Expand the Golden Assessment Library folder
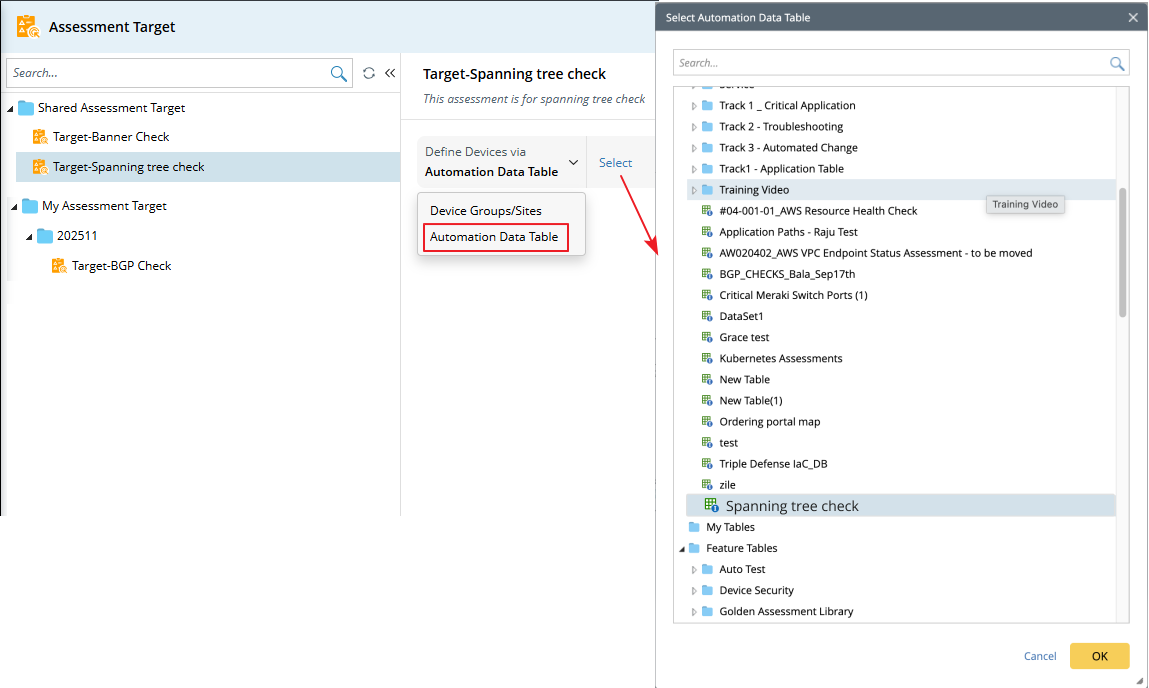This screenshot has height=688, width=1149. point(694,612)
